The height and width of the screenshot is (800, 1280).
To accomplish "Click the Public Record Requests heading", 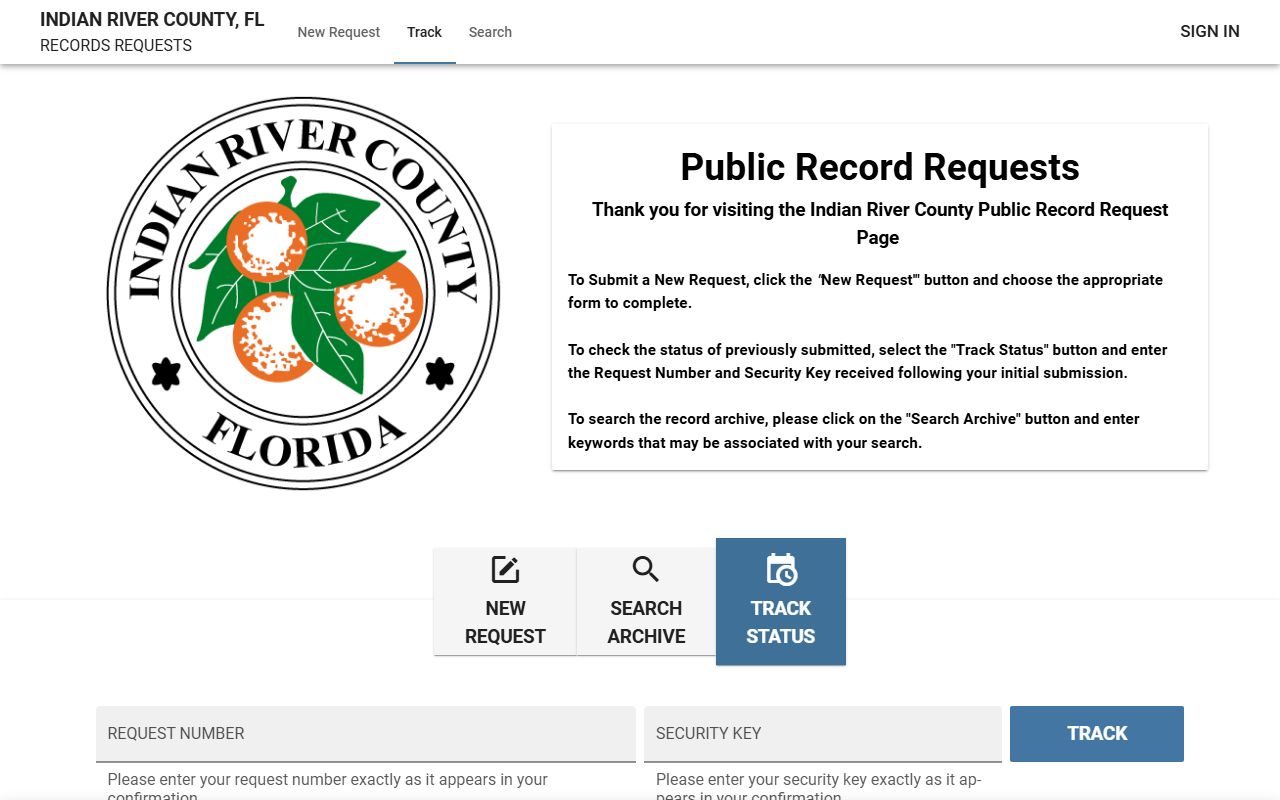I will point(880,167).
